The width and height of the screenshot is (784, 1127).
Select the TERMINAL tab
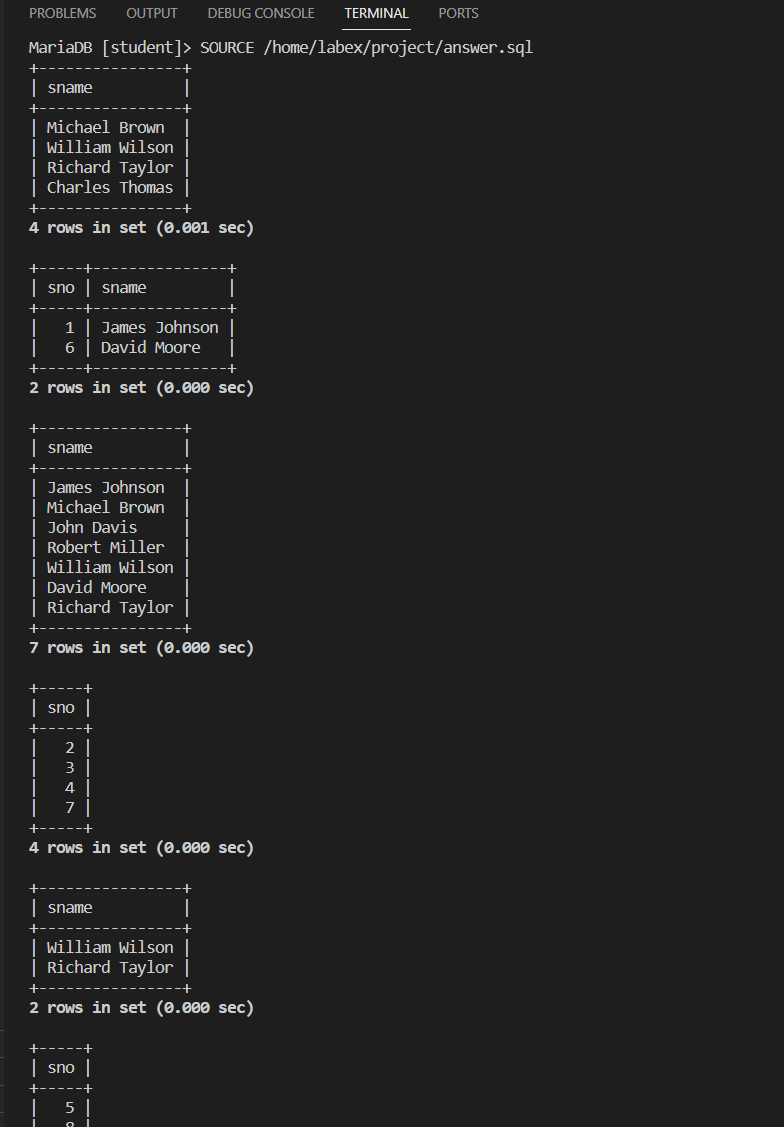(376, 13)
